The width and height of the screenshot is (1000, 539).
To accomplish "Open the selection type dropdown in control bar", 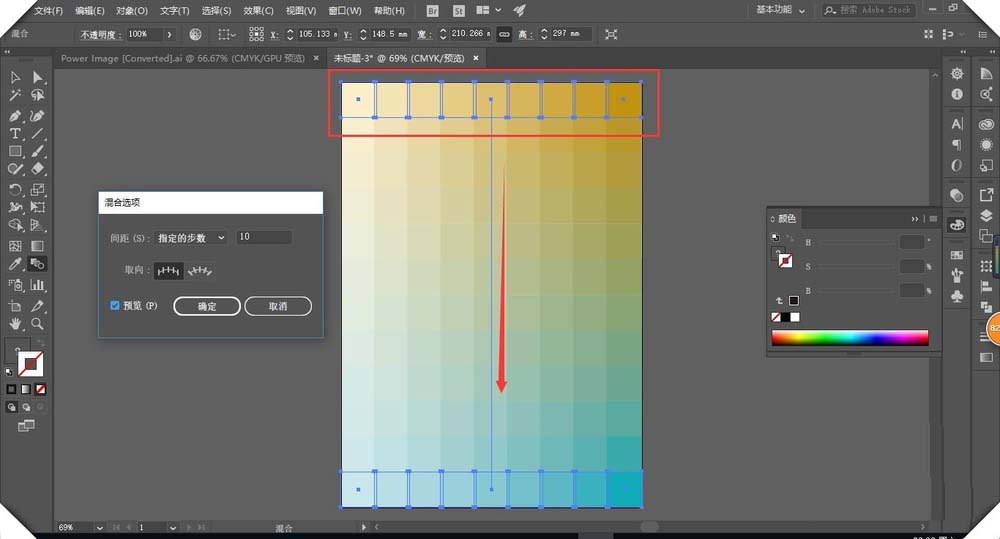I will [227, 34].
